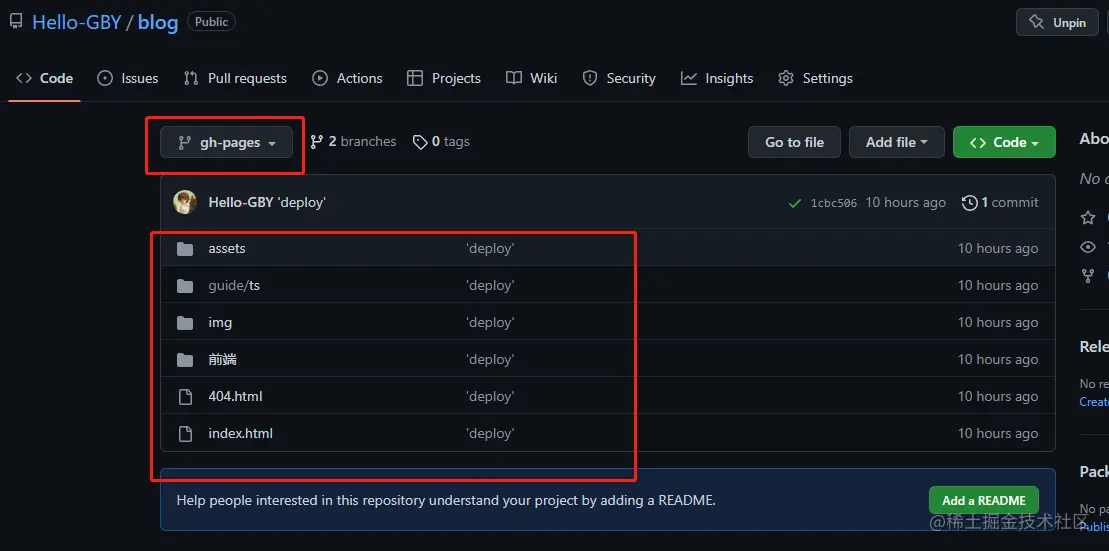This screenshot has height=551, width=1109.
Task: Click the img folder icon
Action: click(x=185, y=323)
